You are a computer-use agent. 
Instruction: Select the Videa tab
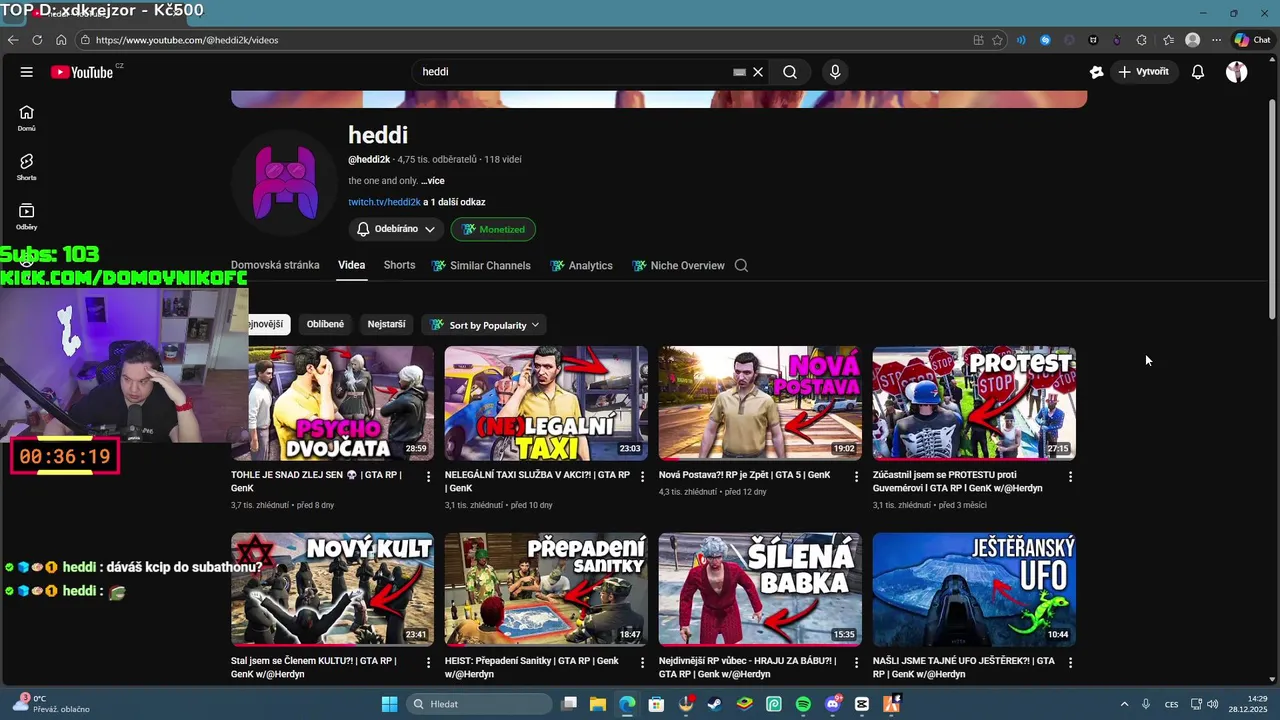351,265
